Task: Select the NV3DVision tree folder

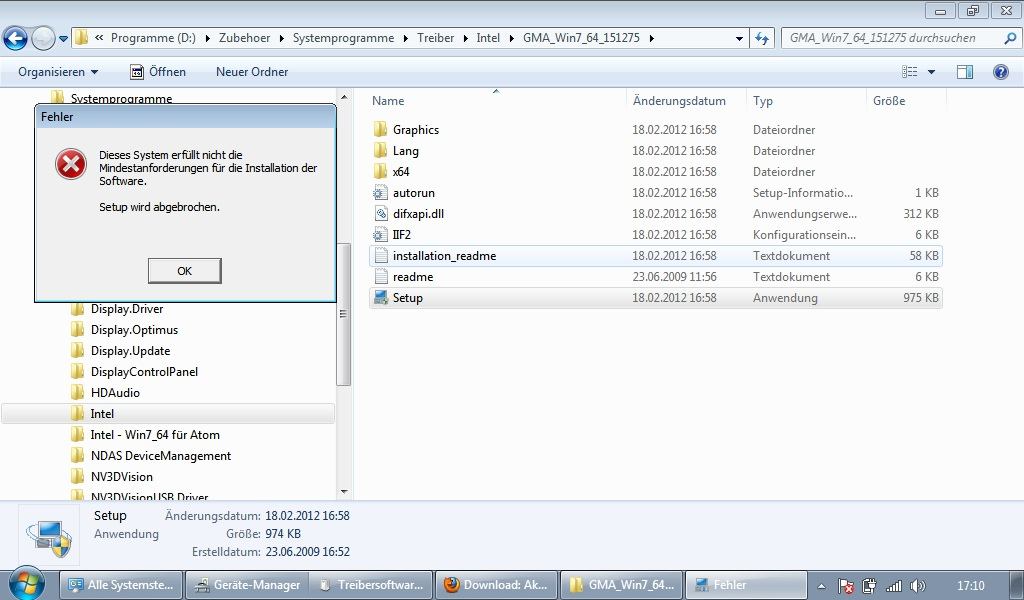Action: [x=121, y=477]
